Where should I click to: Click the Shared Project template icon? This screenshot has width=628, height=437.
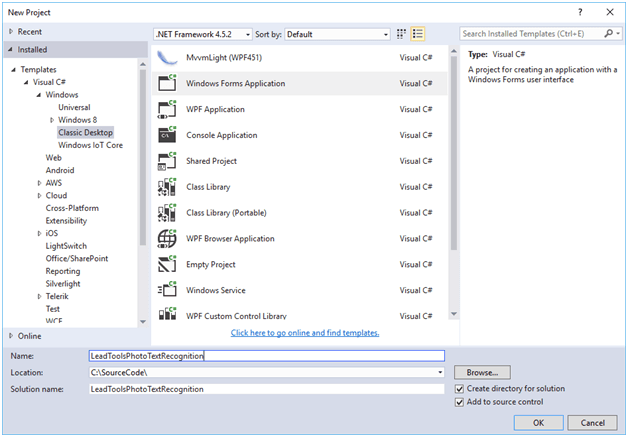point(167,161)
